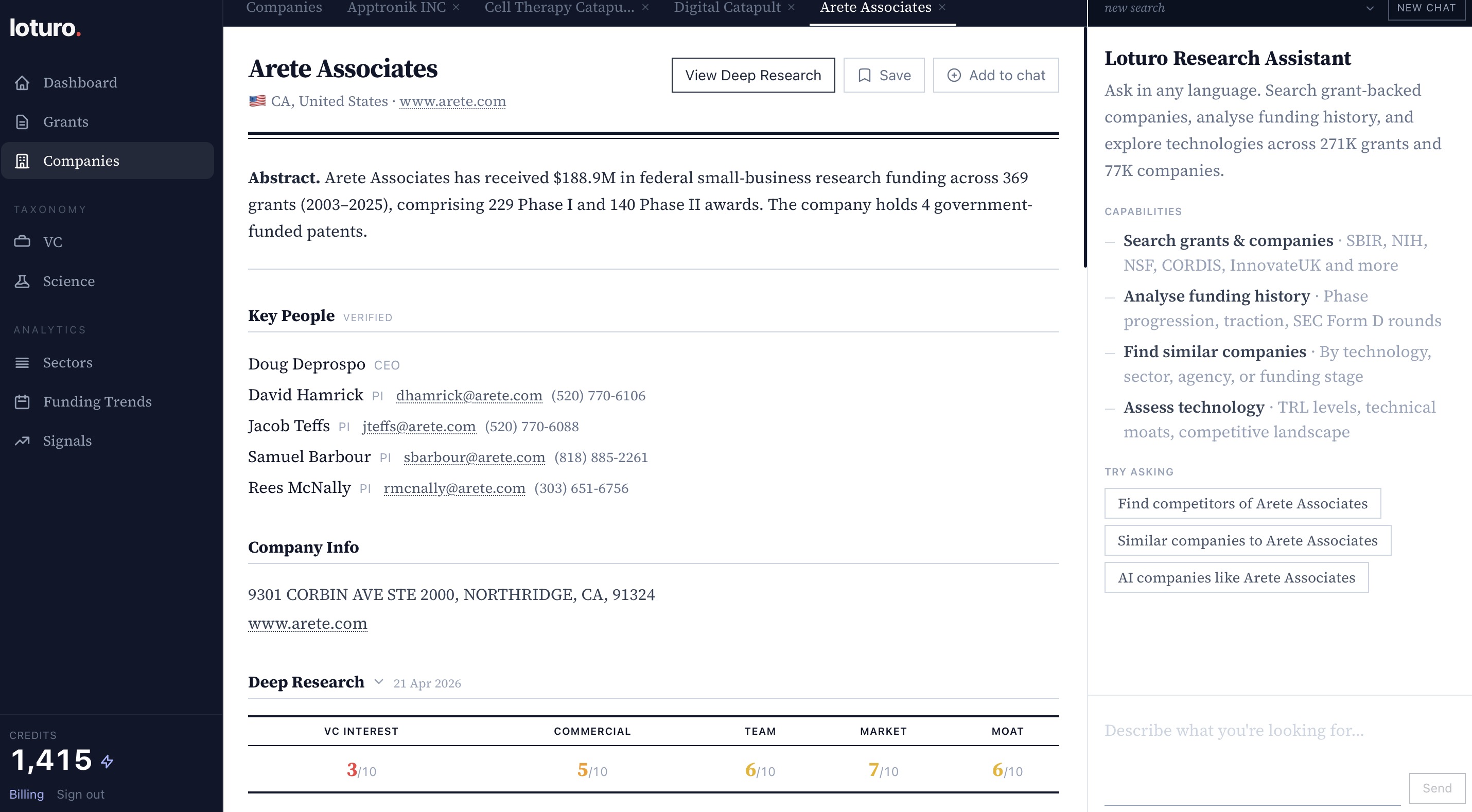Click the 1,415 credits value

51,761
